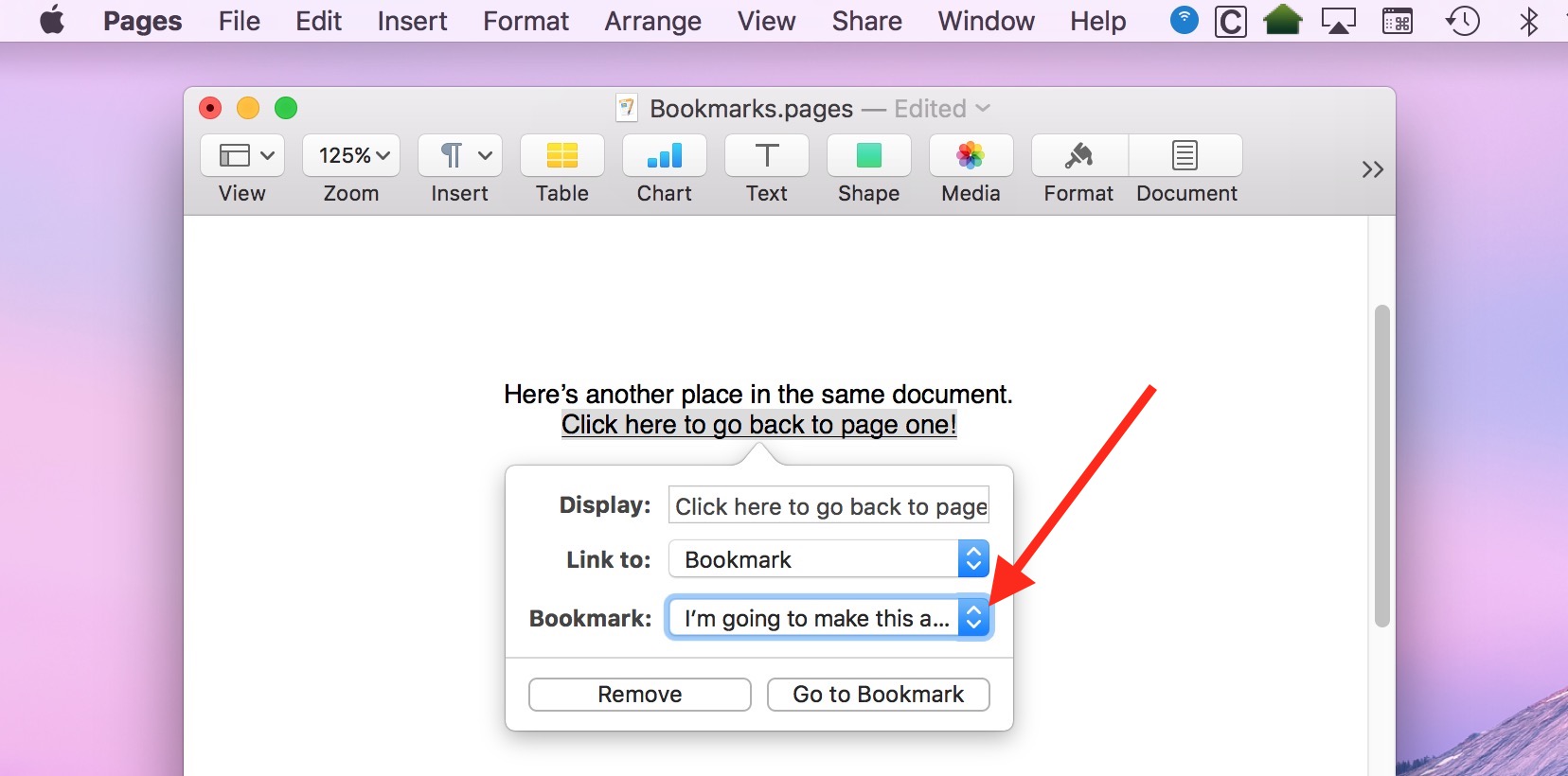Click the 'Click here to go back to page one!' link
The height and width of the screenshot is (776, 1568).
(759, 425)
